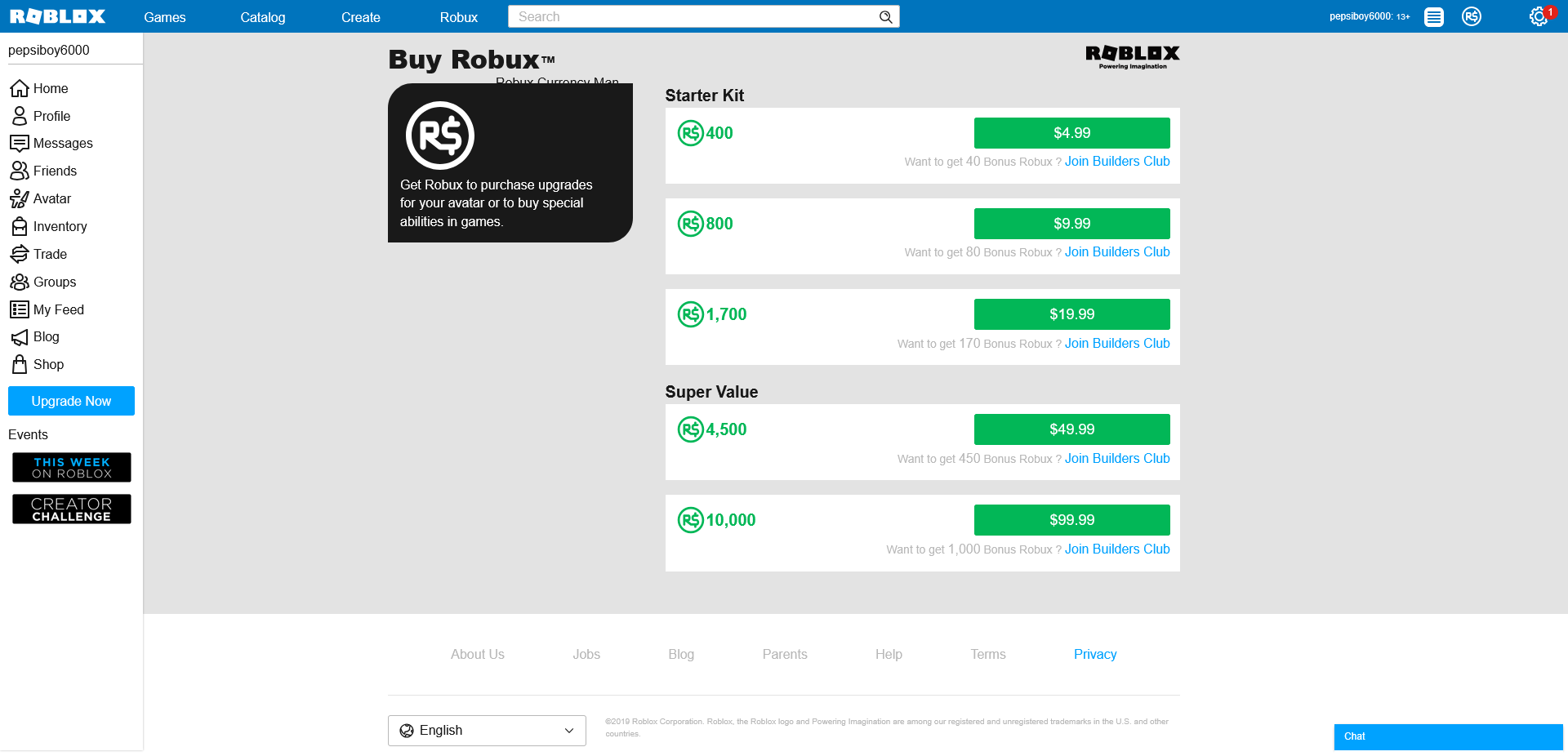Open the Catalog menu item
Viewport: 1568px width, 756px height.
262,17
